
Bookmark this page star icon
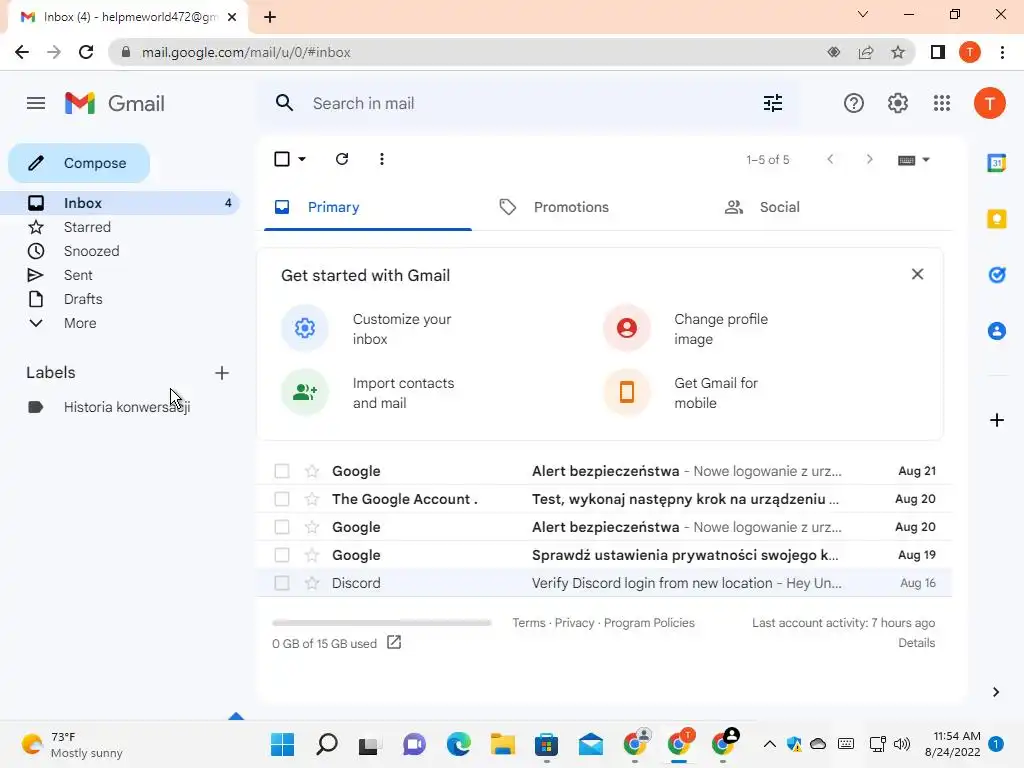click(x=898, y=52)
